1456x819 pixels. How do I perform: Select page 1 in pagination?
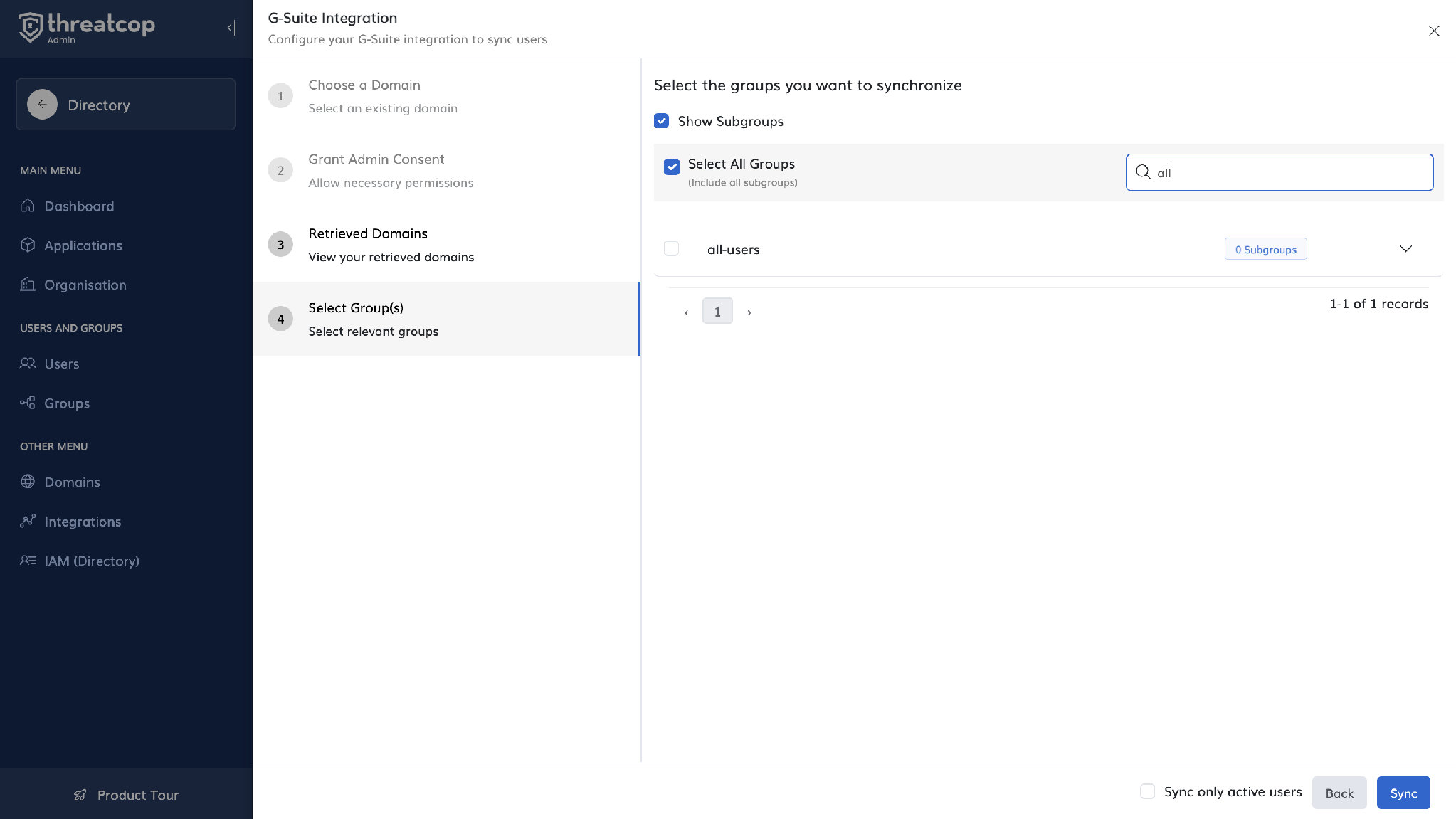(717, 311)
